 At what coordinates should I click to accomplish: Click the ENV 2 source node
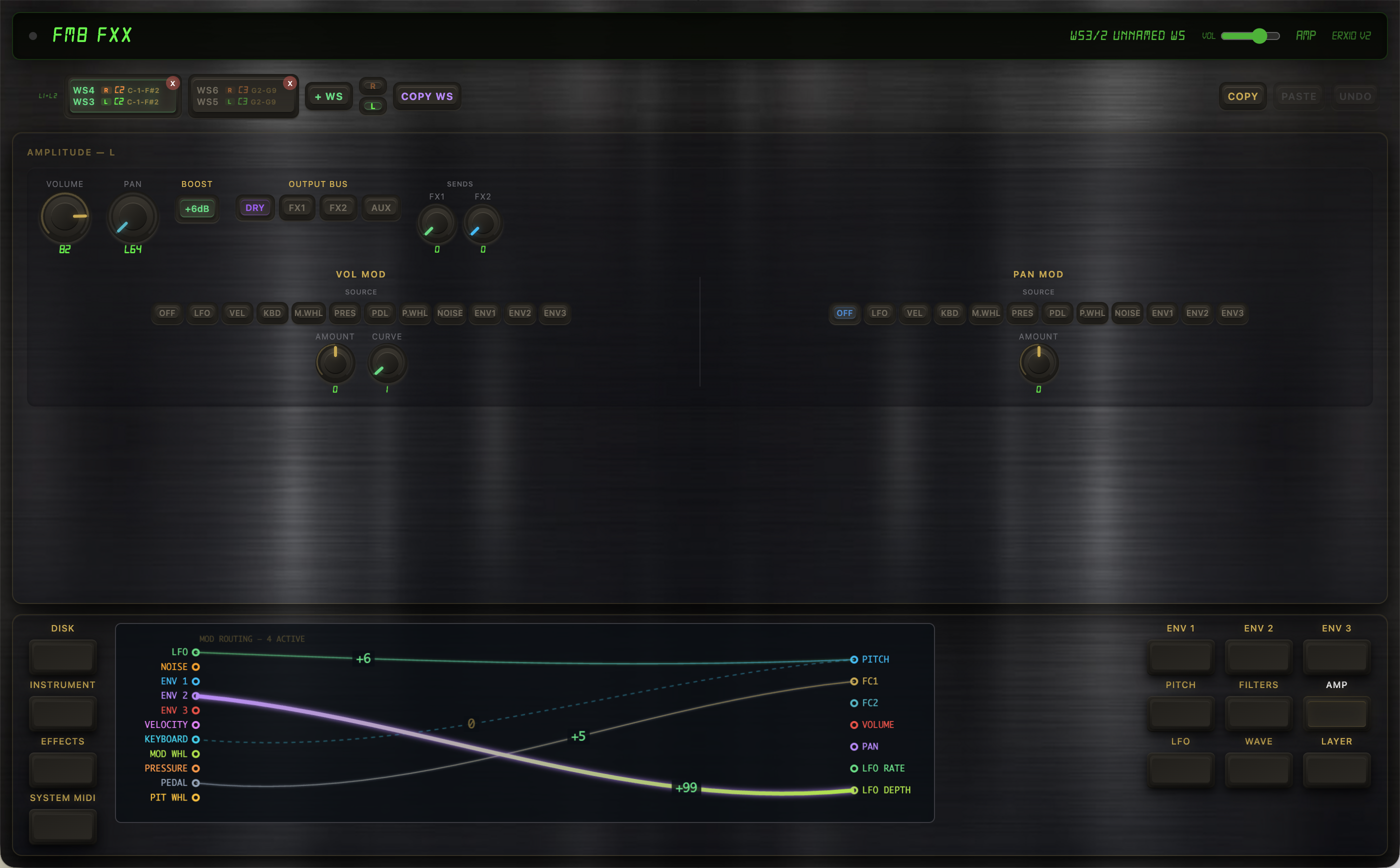point(195,696)
